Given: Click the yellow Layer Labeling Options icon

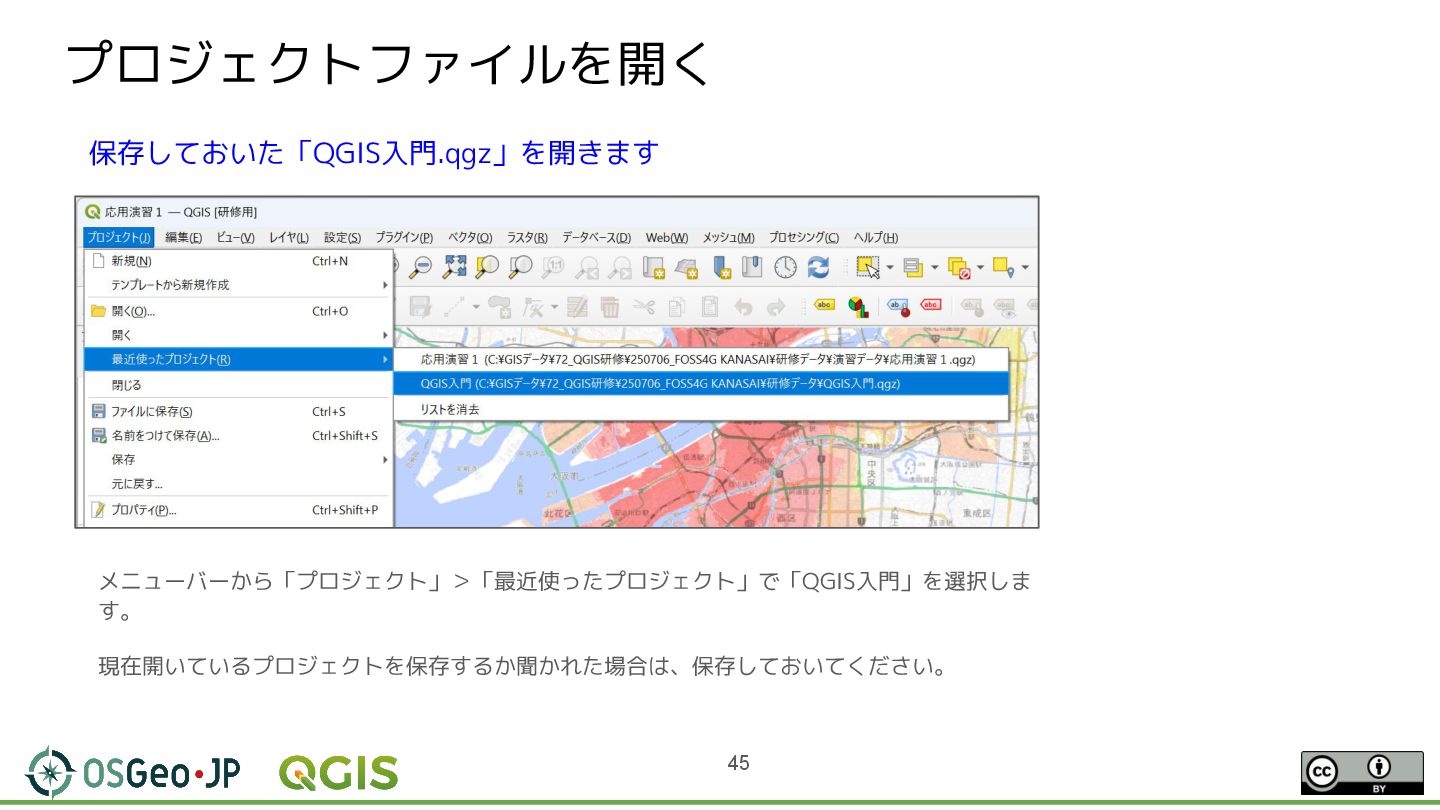Looking at the screenshot, I should (824, 306).
